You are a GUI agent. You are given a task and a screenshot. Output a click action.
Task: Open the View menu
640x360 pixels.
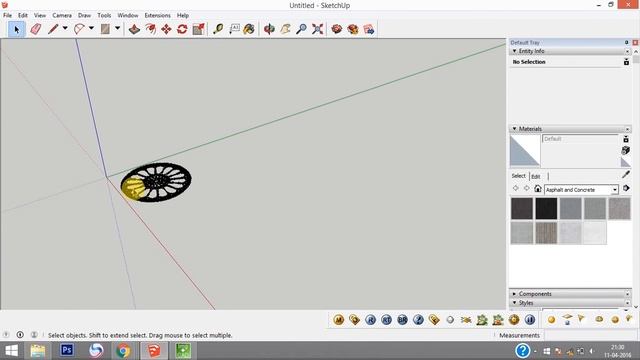click(x=40, y=15)
